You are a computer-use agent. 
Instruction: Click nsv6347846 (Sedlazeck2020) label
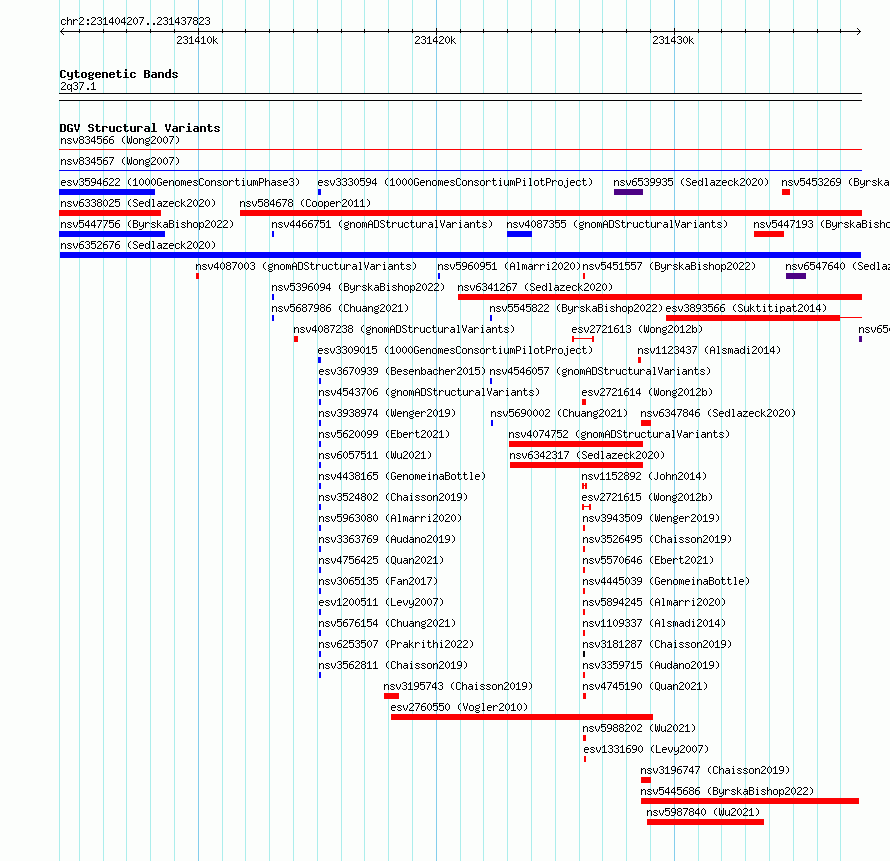718,413
